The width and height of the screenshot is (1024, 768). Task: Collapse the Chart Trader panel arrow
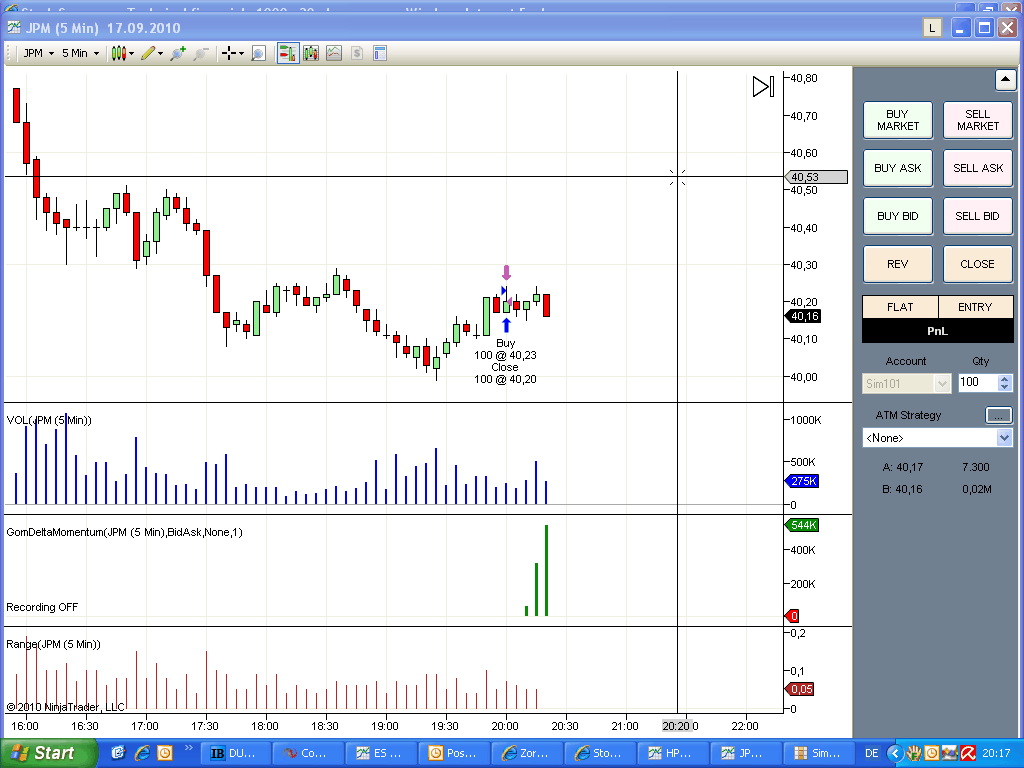coord(1005,80)
